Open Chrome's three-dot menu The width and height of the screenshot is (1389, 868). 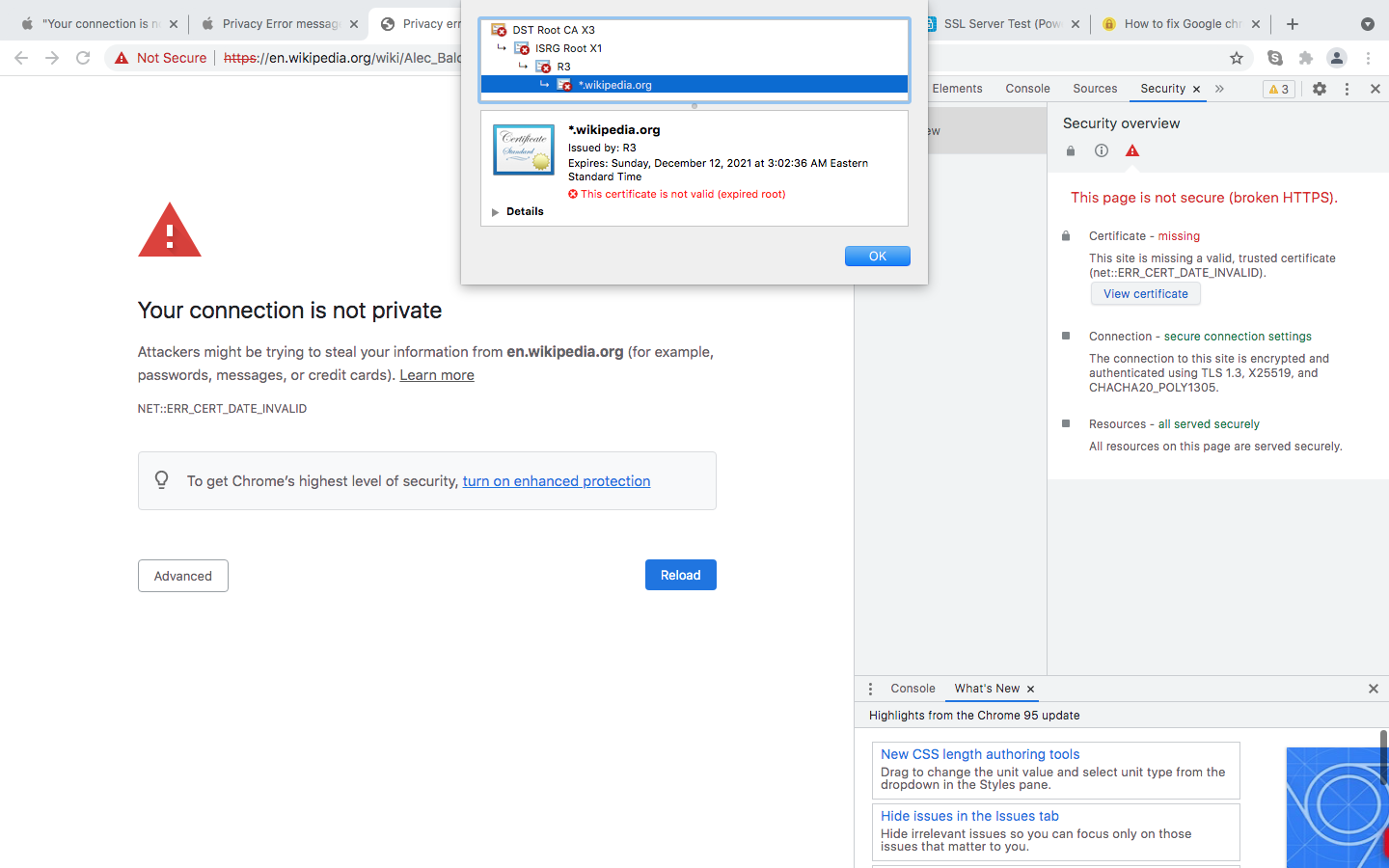point(1368,58)
